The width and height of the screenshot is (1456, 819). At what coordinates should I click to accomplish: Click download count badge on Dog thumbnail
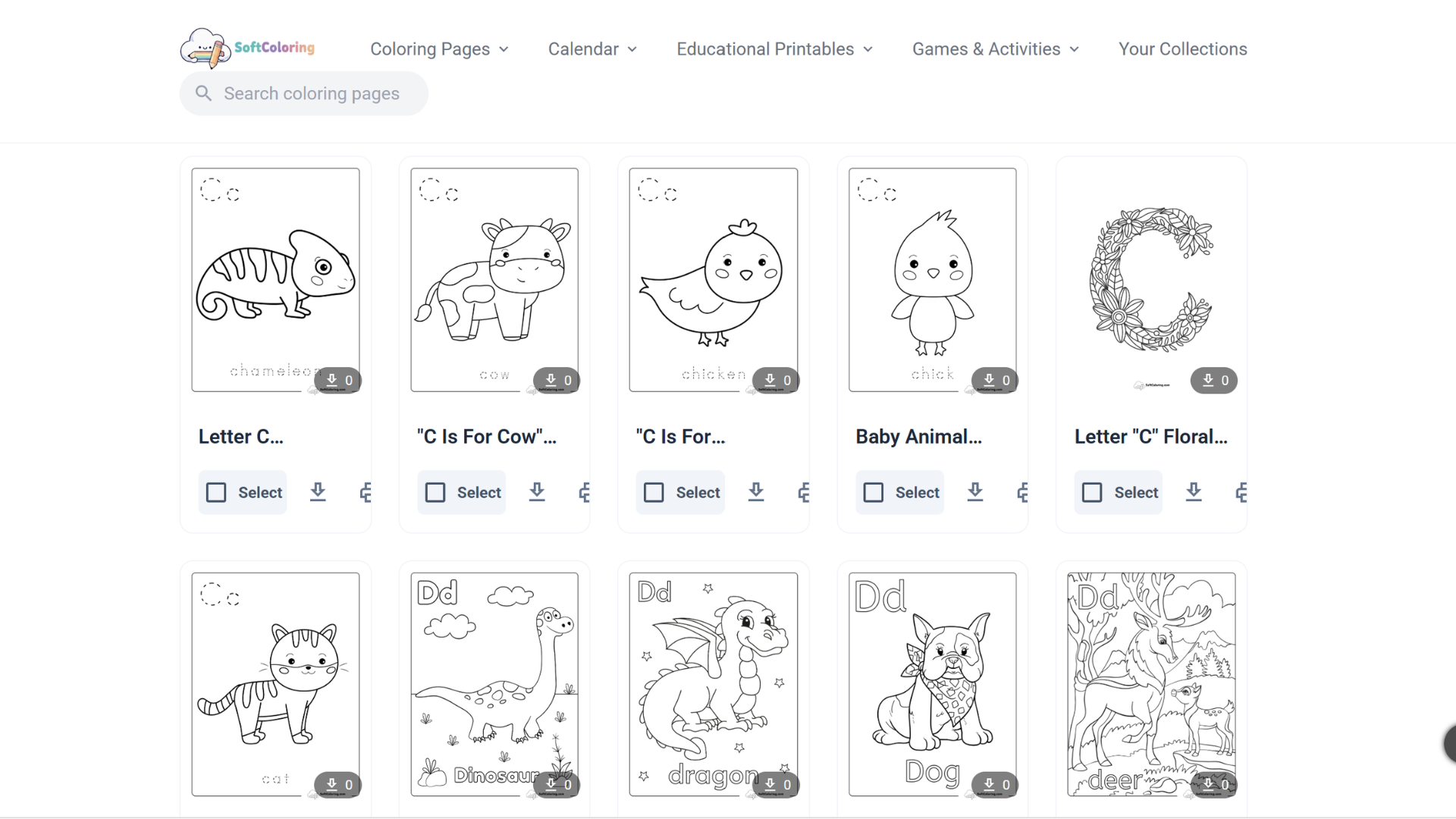pyautogui.click(x=996, y=784)
